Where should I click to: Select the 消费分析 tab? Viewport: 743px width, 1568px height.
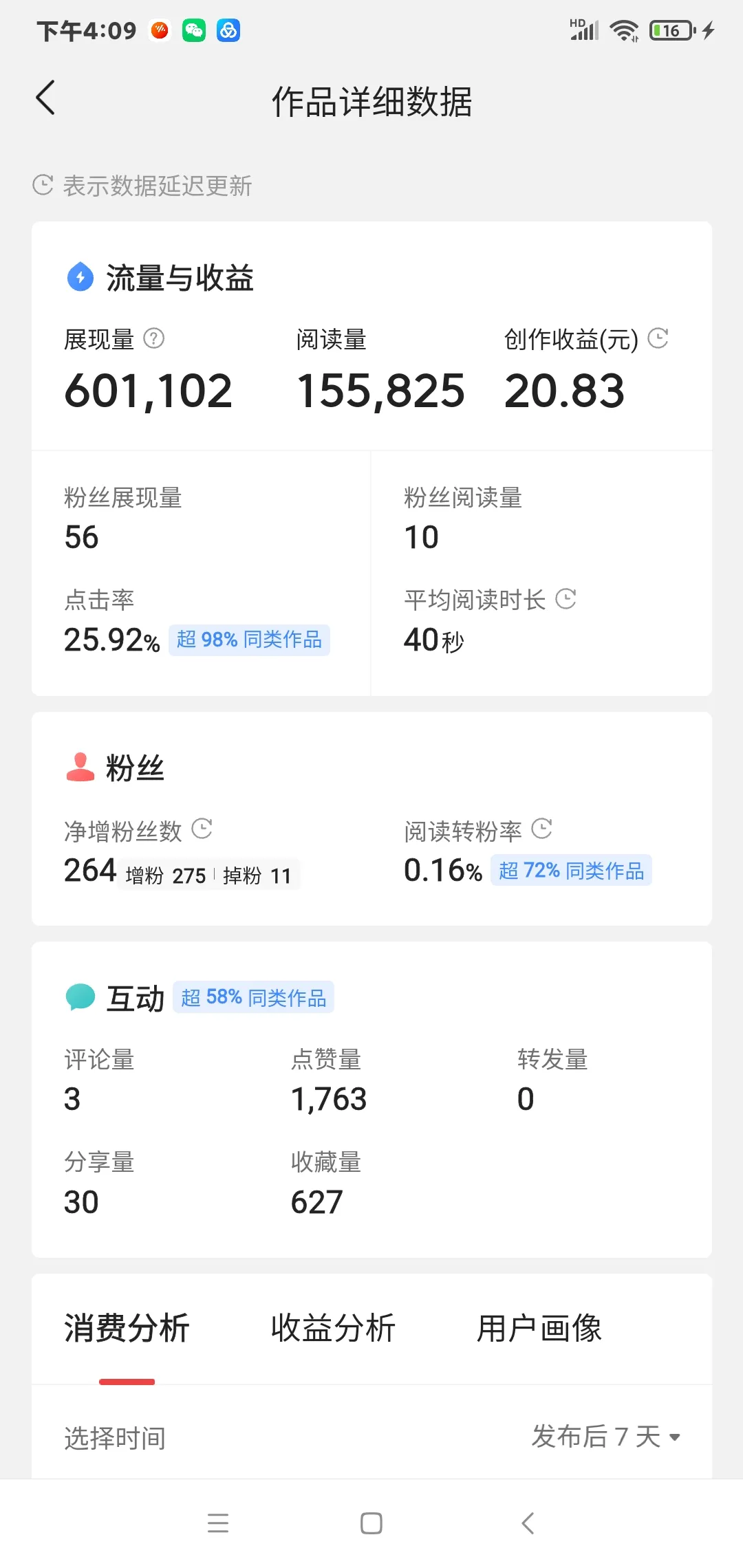[x=127, y=1328]
